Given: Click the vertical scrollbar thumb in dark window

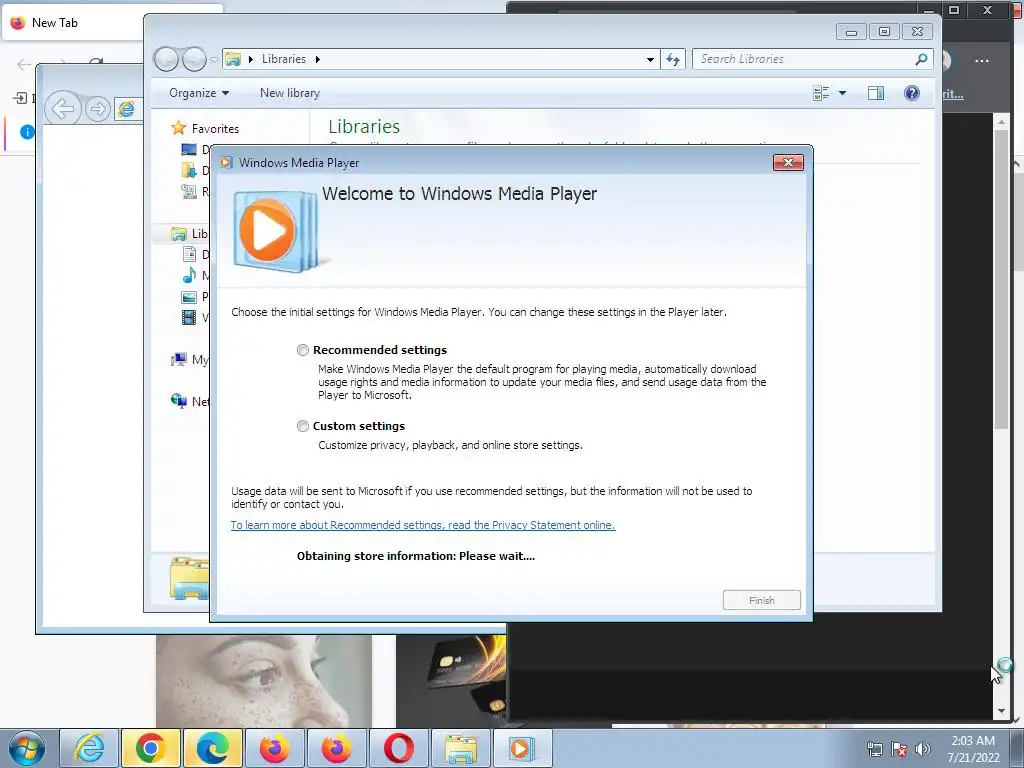Looking at the screenshot, I should [1002, 280].
